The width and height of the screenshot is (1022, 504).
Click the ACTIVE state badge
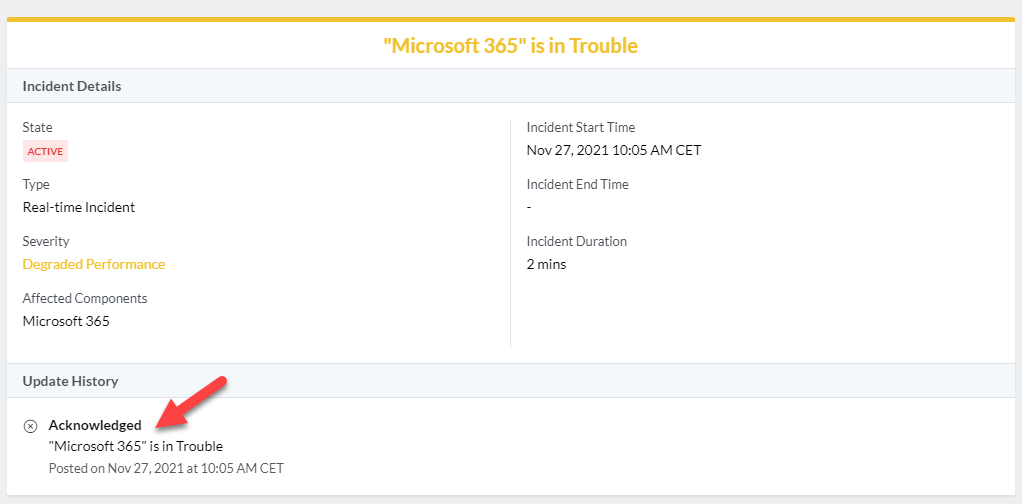[45, 151]
